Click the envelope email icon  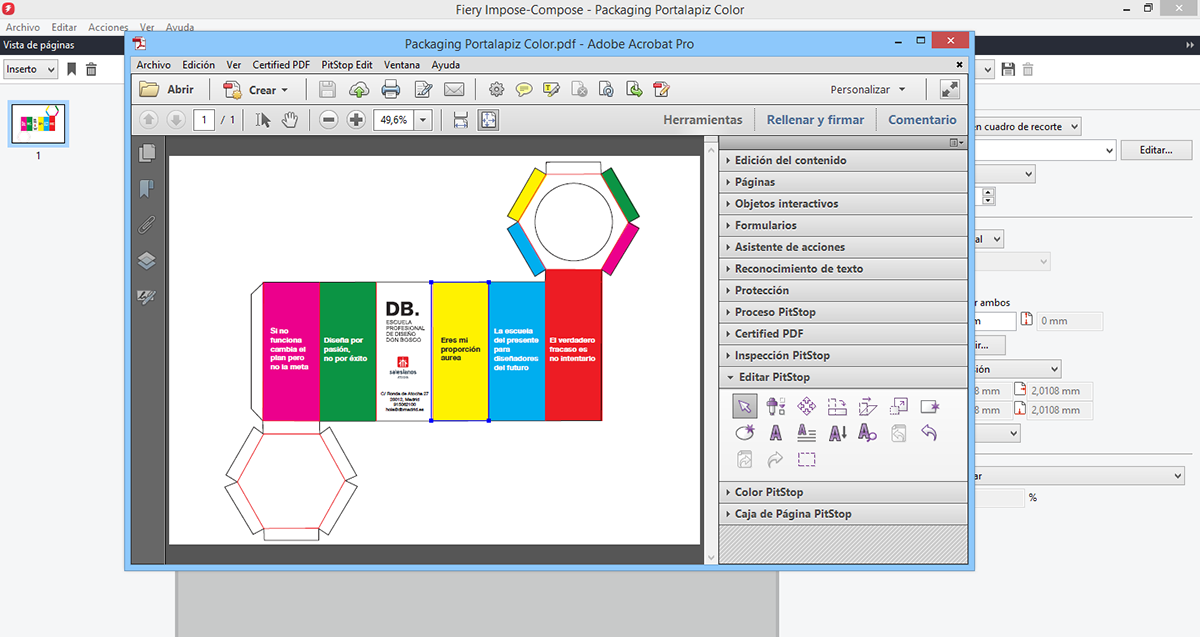(454, 90)
